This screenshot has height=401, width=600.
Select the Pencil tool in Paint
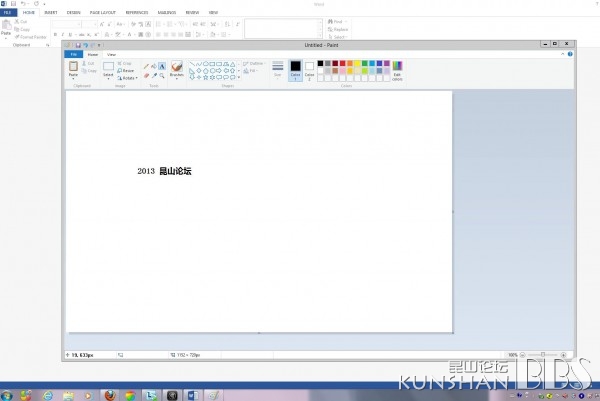tap(146, 66)
